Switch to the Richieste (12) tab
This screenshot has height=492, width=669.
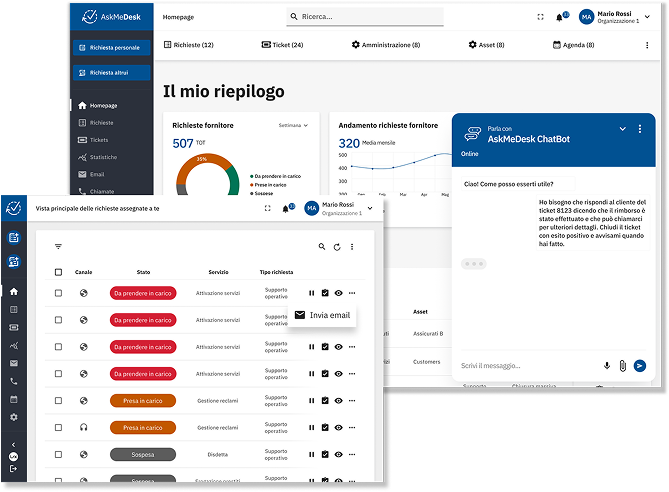[x=189, y=45]
